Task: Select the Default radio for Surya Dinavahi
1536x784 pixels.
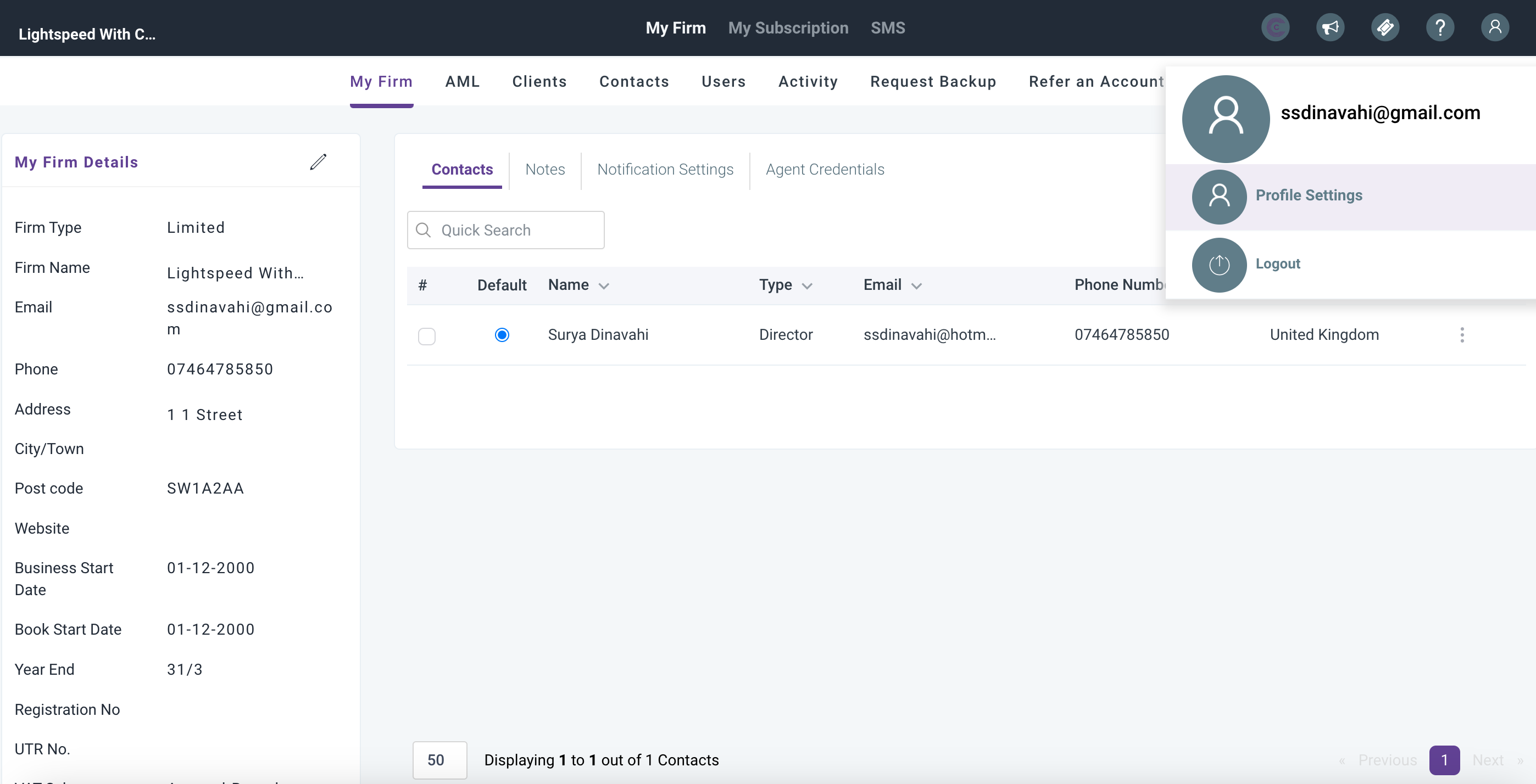Action: coord(502,335)
